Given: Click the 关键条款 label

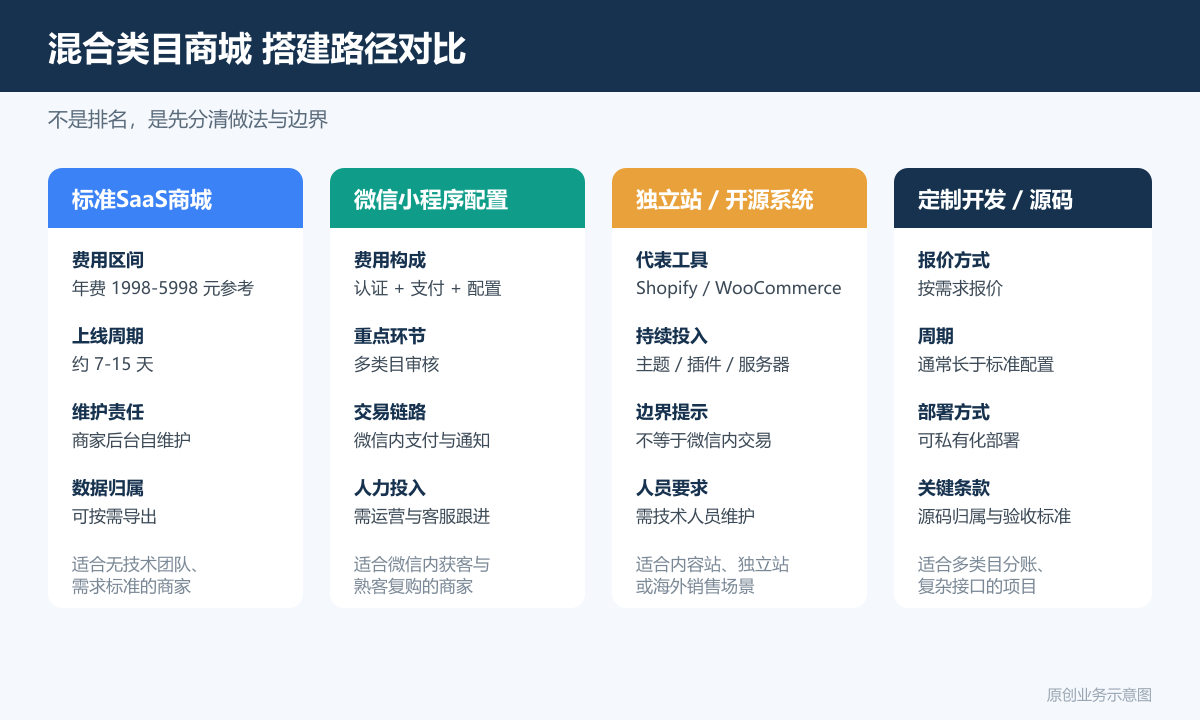Looking at the screenshot, I should point(954,488).
